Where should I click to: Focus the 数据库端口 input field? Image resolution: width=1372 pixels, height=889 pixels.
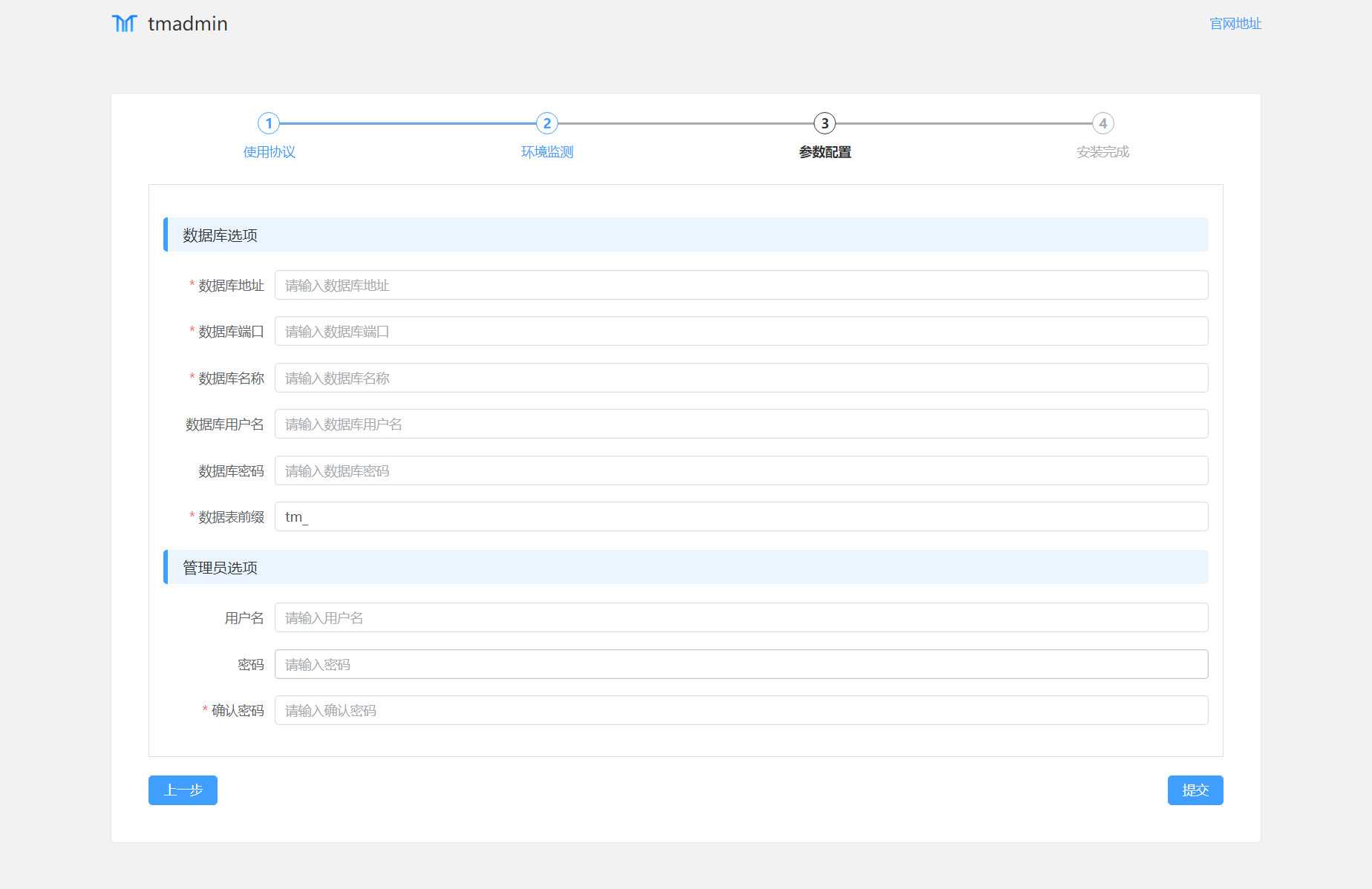741,332
